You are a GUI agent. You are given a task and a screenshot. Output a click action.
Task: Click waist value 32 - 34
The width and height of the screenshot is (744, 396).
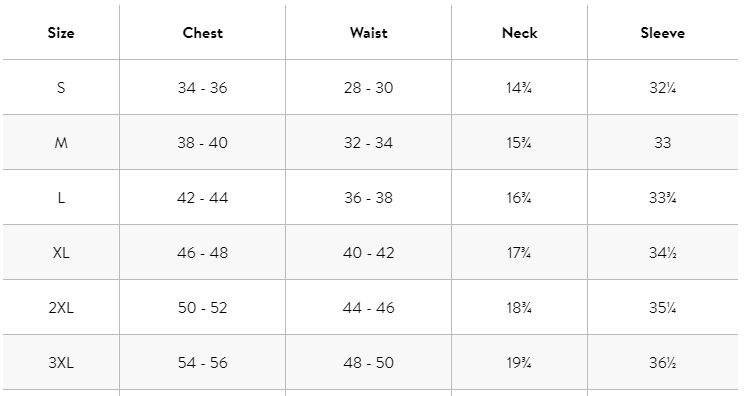point(369,143)
